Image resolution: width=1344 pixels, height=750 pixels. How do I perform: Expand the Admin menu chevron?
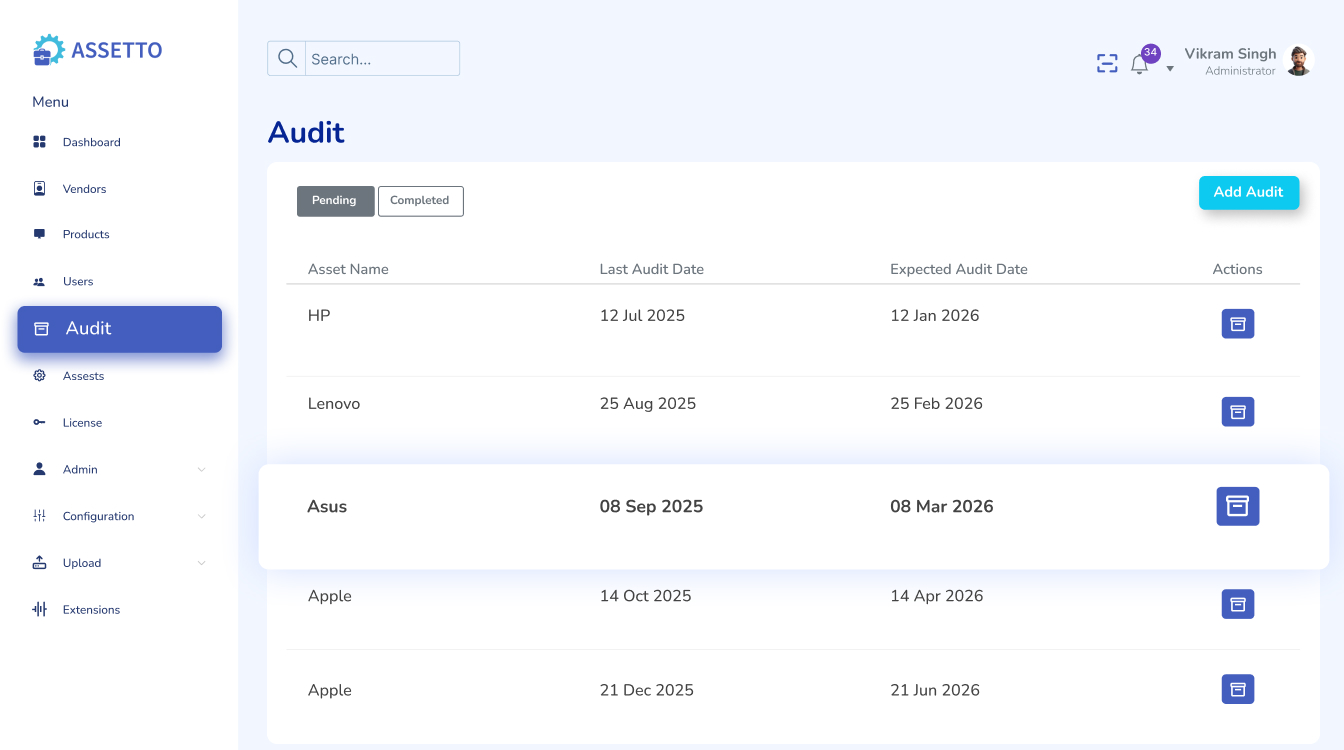click(x=201, y=470)
